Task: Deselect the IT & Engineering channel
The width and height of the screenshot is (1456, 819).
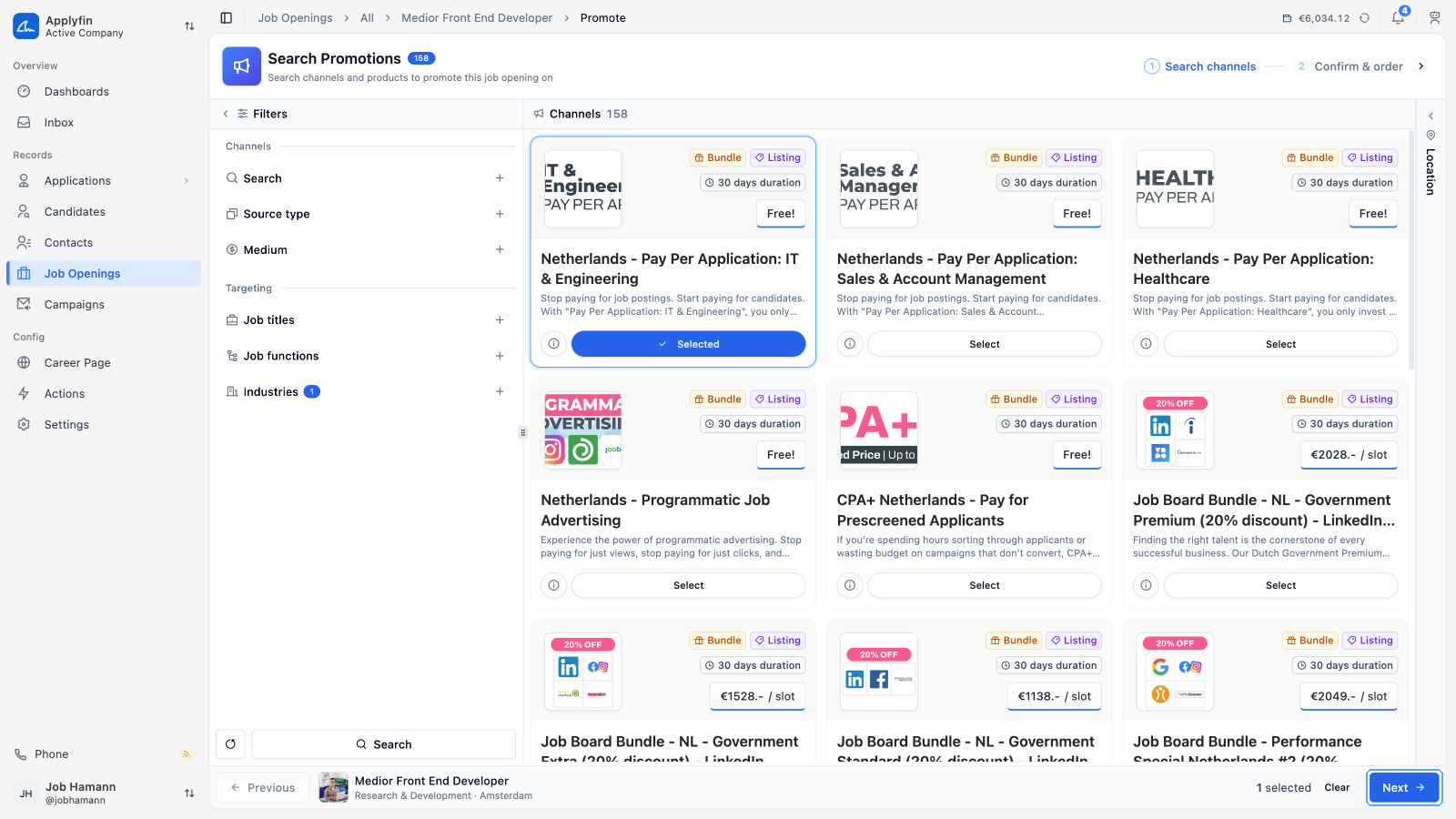Action: click(688, 344)
